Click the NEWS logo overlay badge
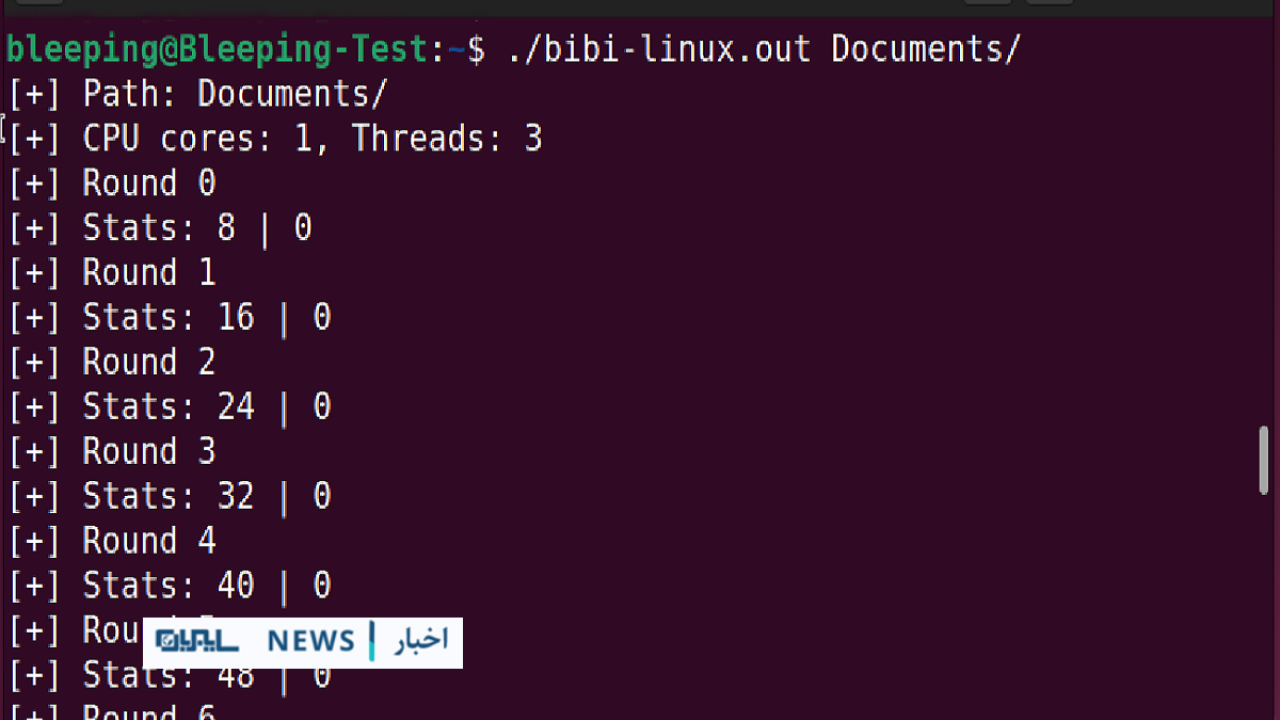 303,642
